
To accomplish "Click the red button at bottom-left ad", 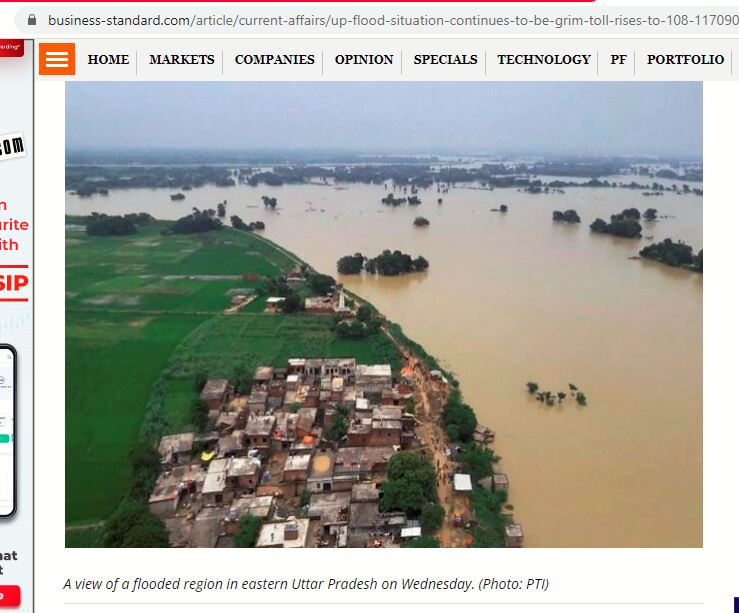I will pos(10,596).
